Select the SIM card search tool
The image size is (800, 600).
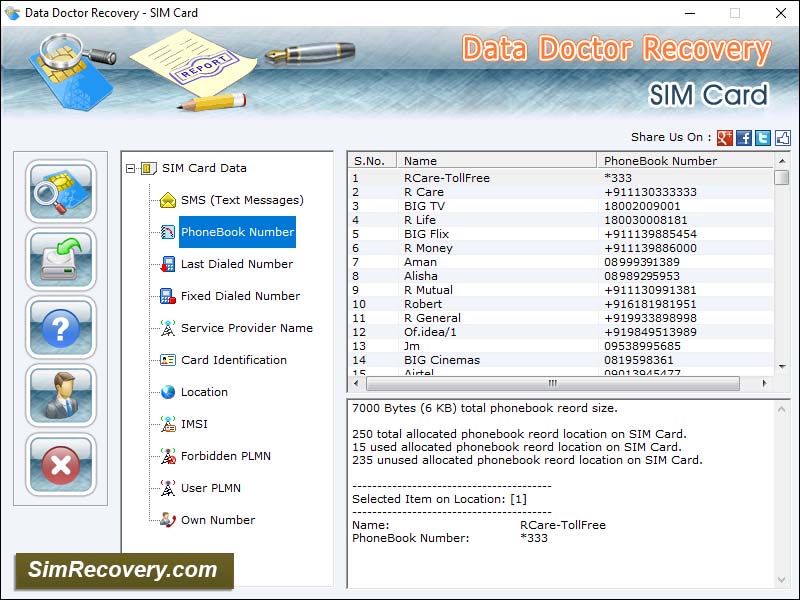[60, 190]
